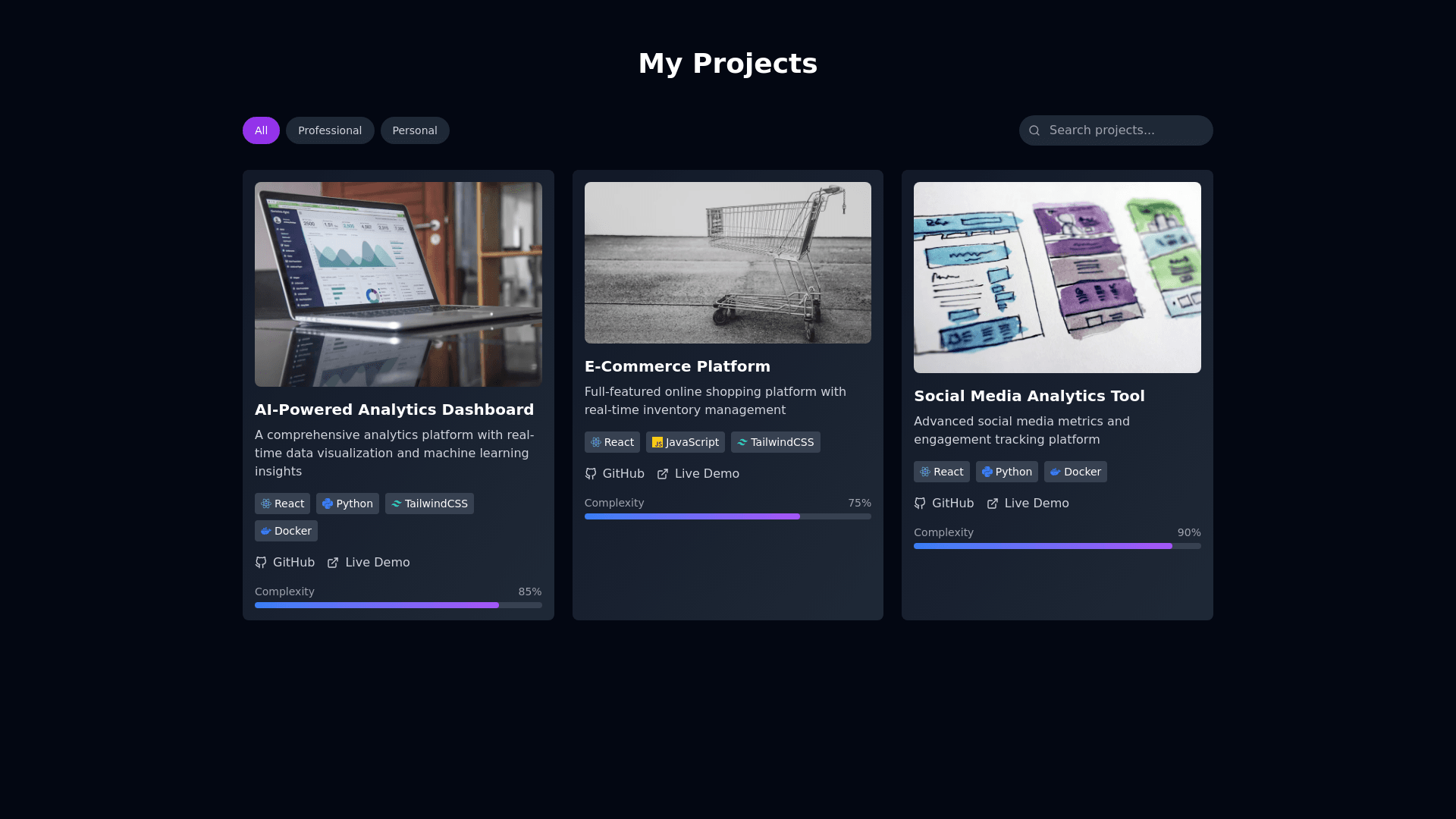
Task: Click the GitHub icon on the AI-Powered Analytics Dashboard card
Action: click(x=261, y=563)
